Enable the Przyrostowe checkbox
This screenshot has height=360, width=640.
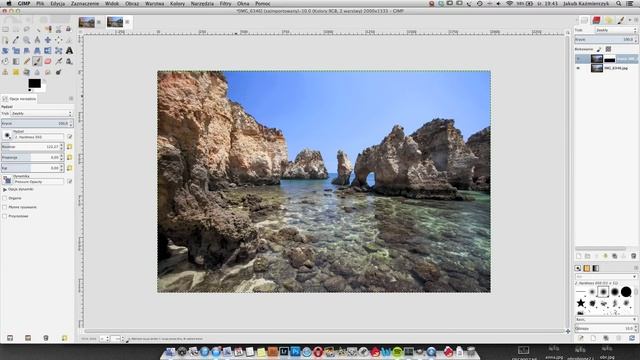[x=5, y=216]
